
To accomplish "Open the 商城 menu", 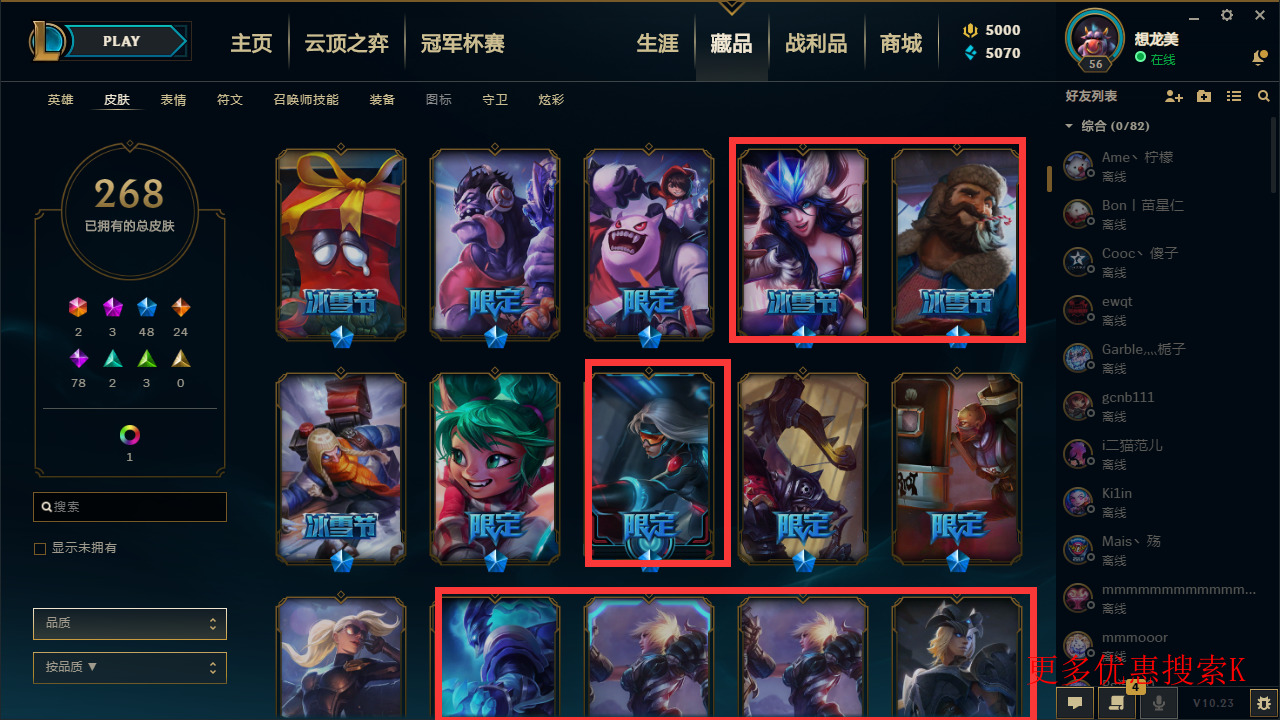I will pos(901,43).
